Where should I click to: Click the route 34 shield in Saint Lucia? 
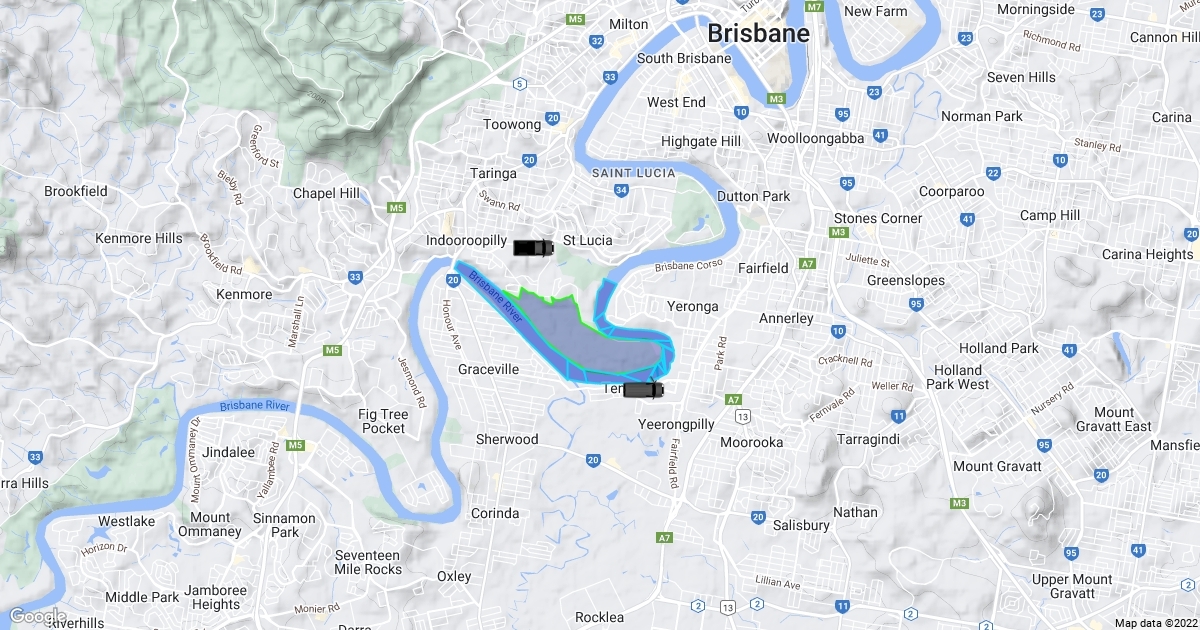(622, 190)
